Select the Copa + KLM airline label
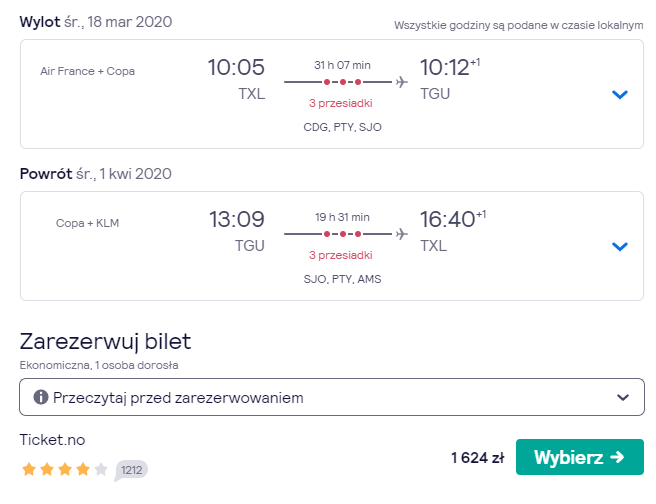 click(x=87, y=223)
